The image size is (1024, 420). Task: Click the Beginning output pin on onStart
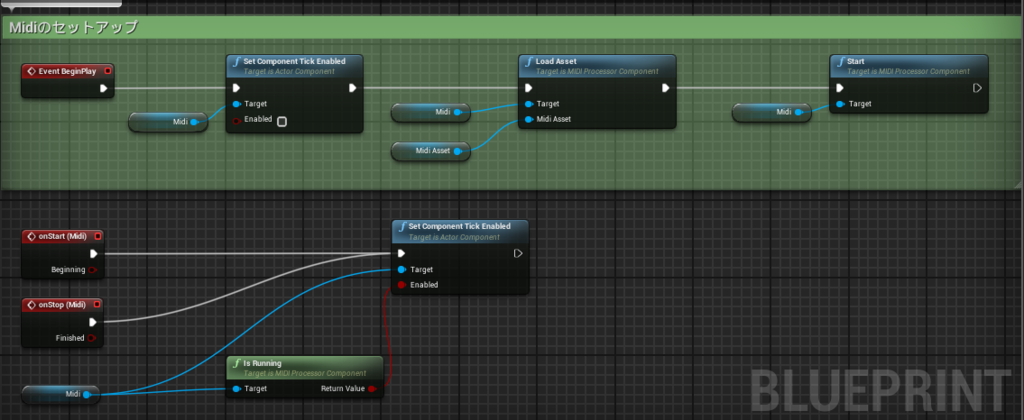pyautogui.click(x=92, y=270)
